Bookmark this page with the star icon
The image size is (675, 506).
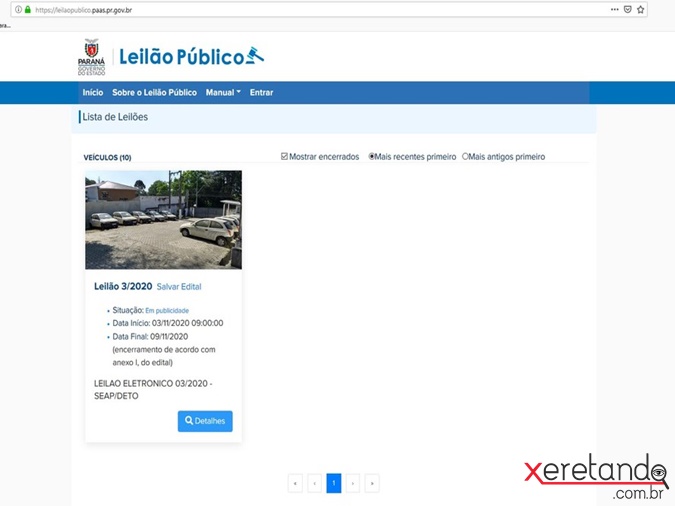click(641, 10)
